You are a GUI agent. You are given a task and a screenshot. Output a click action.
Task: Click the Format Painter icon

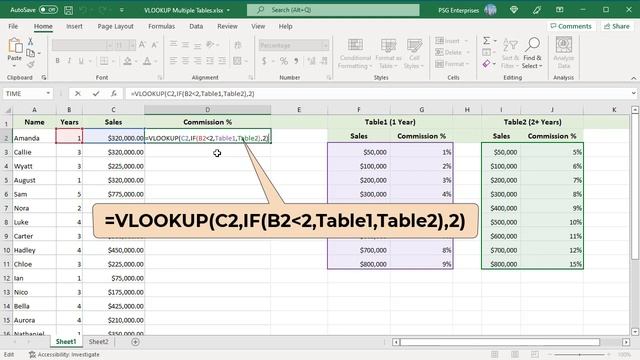[x=31, y=64]
